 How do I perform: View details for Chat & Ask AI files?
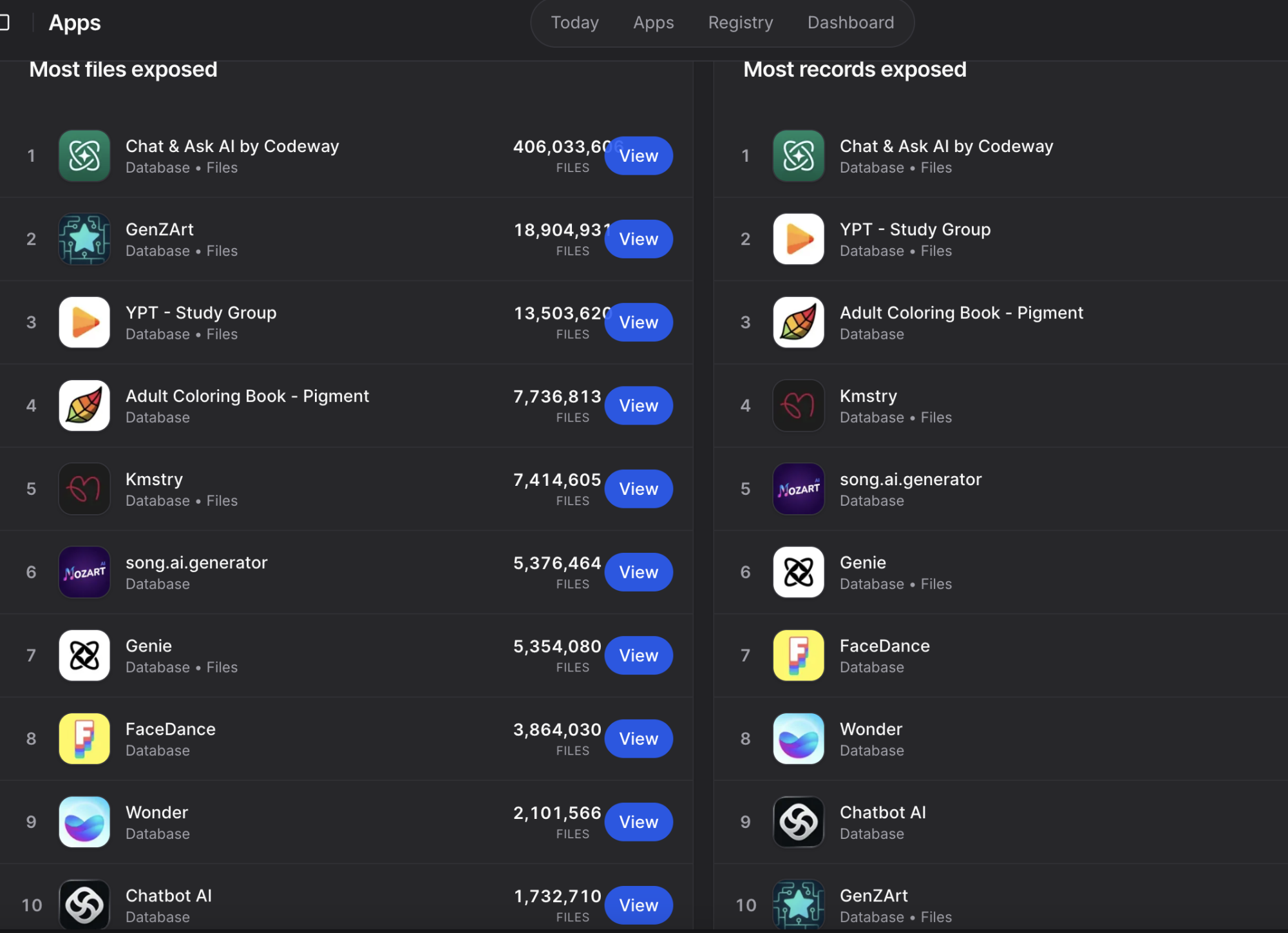[x=638, y=156]
